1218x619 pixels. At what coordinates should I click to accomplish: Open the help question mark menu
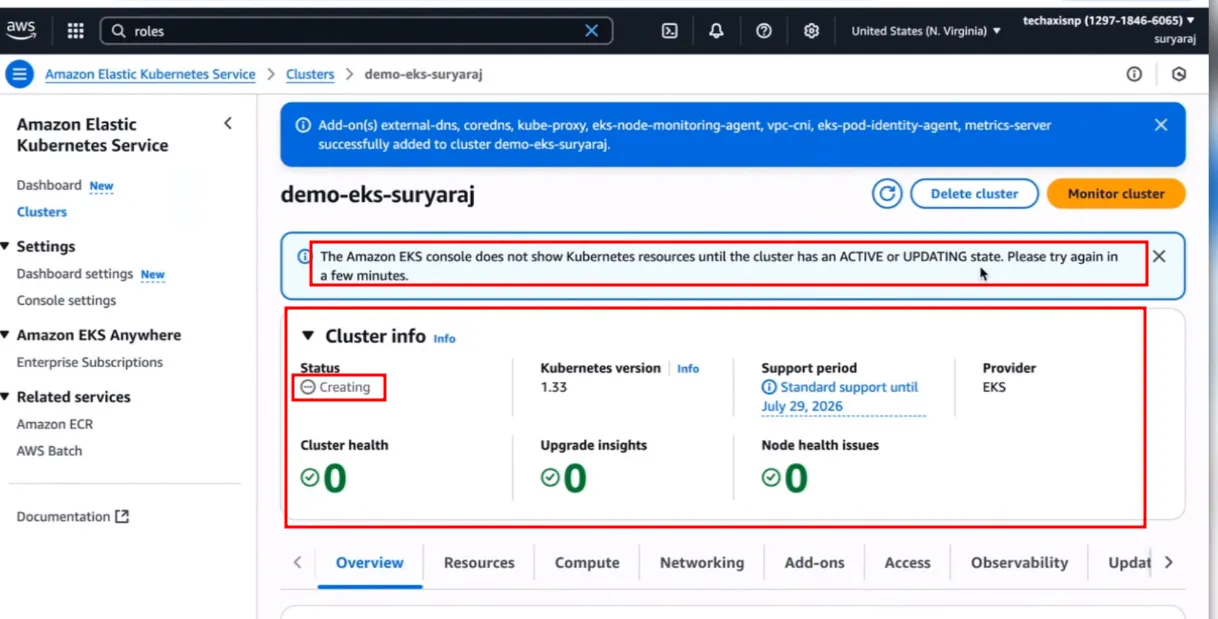tap(764, 31)
